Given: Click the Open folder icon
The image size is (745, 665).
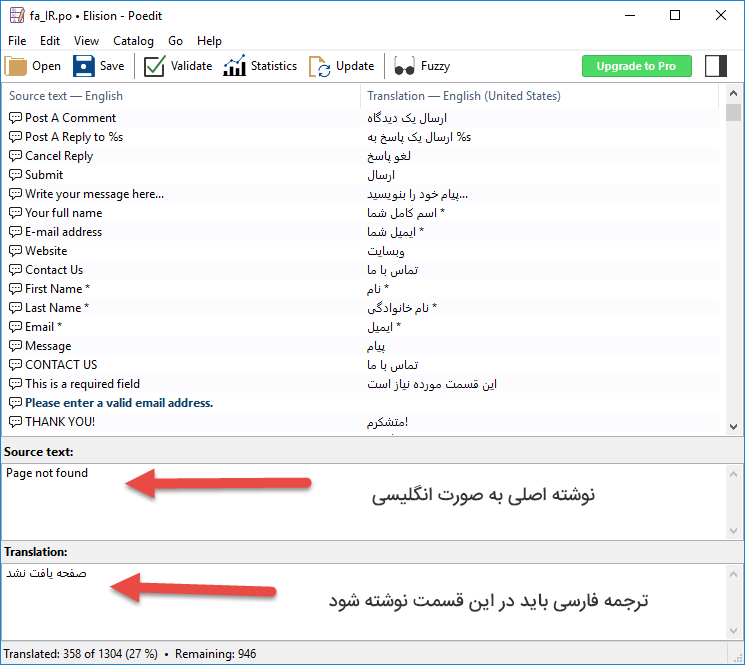Looking at the screenshot, I should point(16,66).
